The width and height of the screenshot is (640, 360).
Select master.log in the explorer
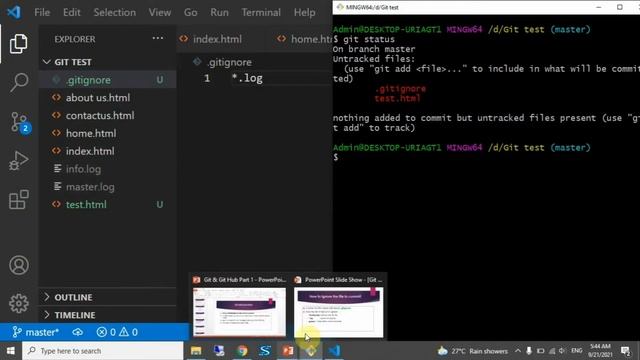[108, 187]
